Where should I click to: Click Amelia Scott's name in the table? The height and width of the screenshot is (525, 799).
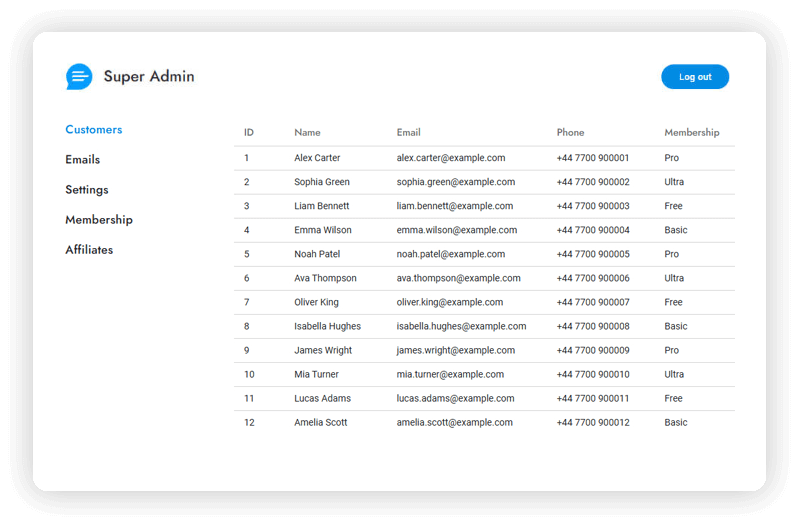tap(320, 422)
